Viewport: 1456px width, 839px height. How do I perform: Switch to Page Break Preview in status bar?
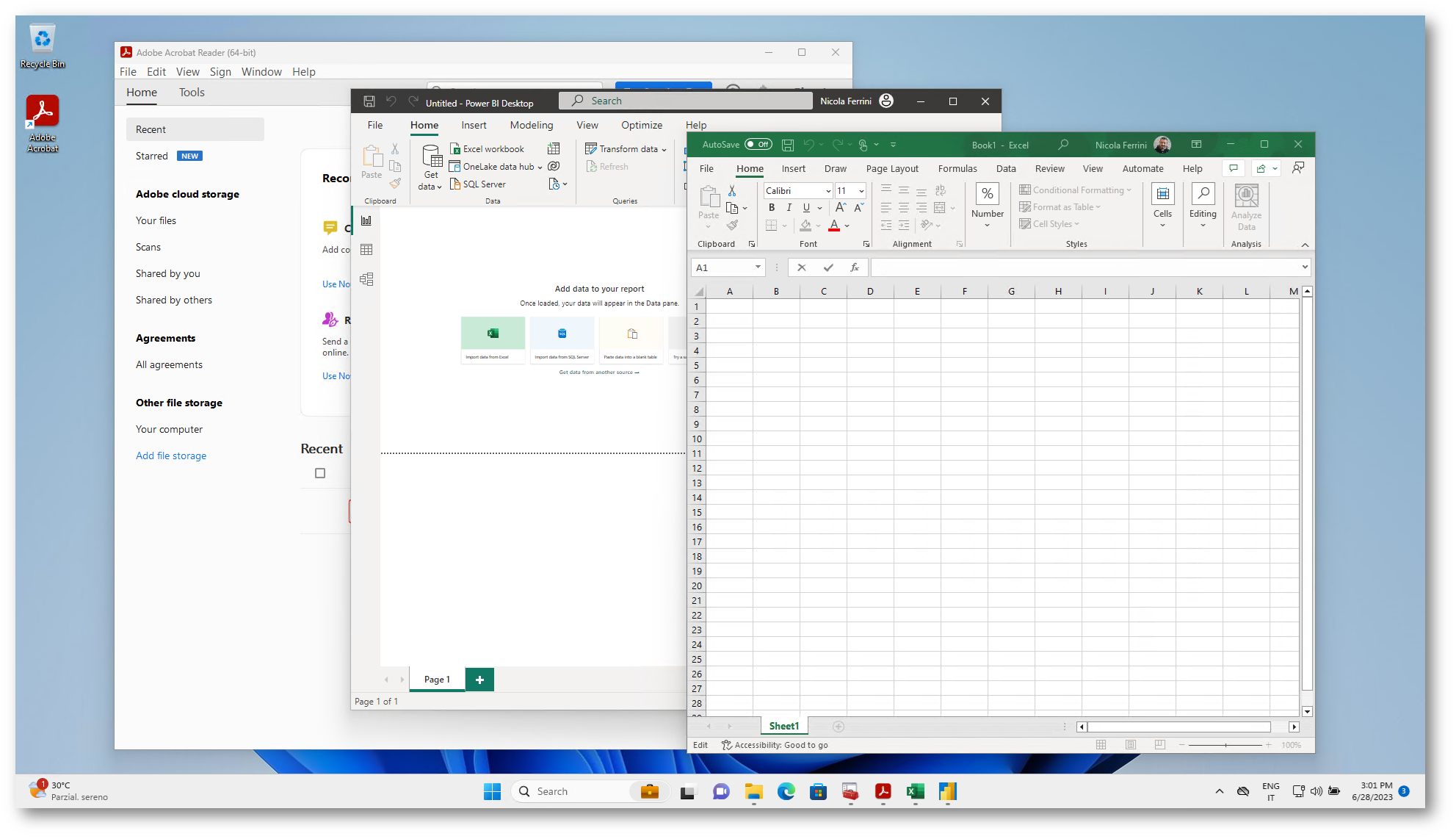click(1160, 745)
